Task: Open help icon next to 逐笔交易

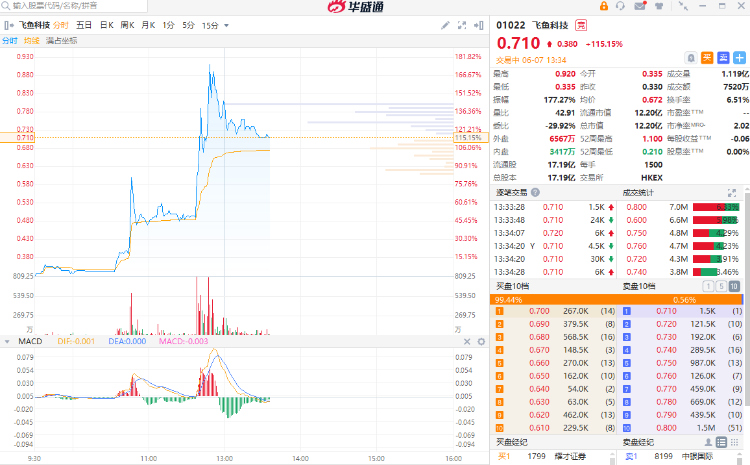Action: click(535, 192)
